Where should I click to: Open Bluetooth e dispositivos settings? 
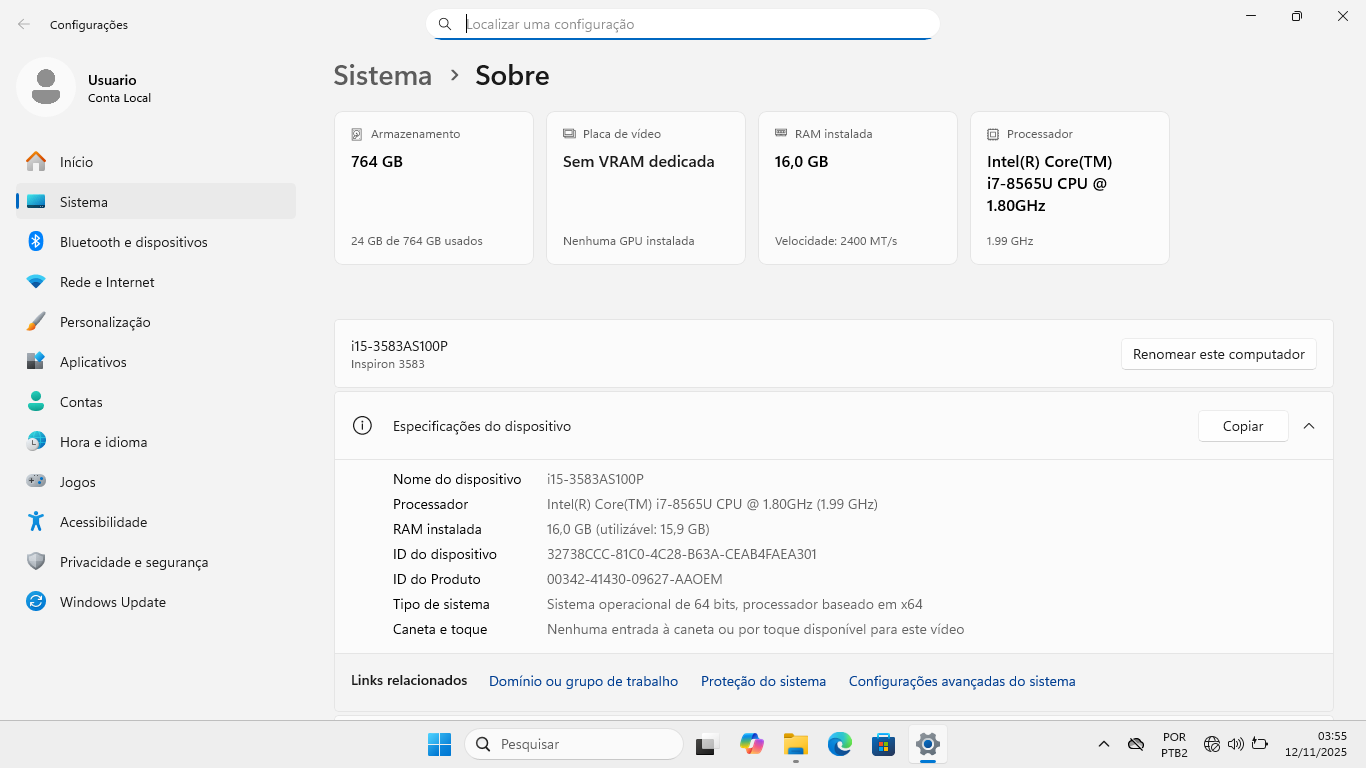click(131, 241)
